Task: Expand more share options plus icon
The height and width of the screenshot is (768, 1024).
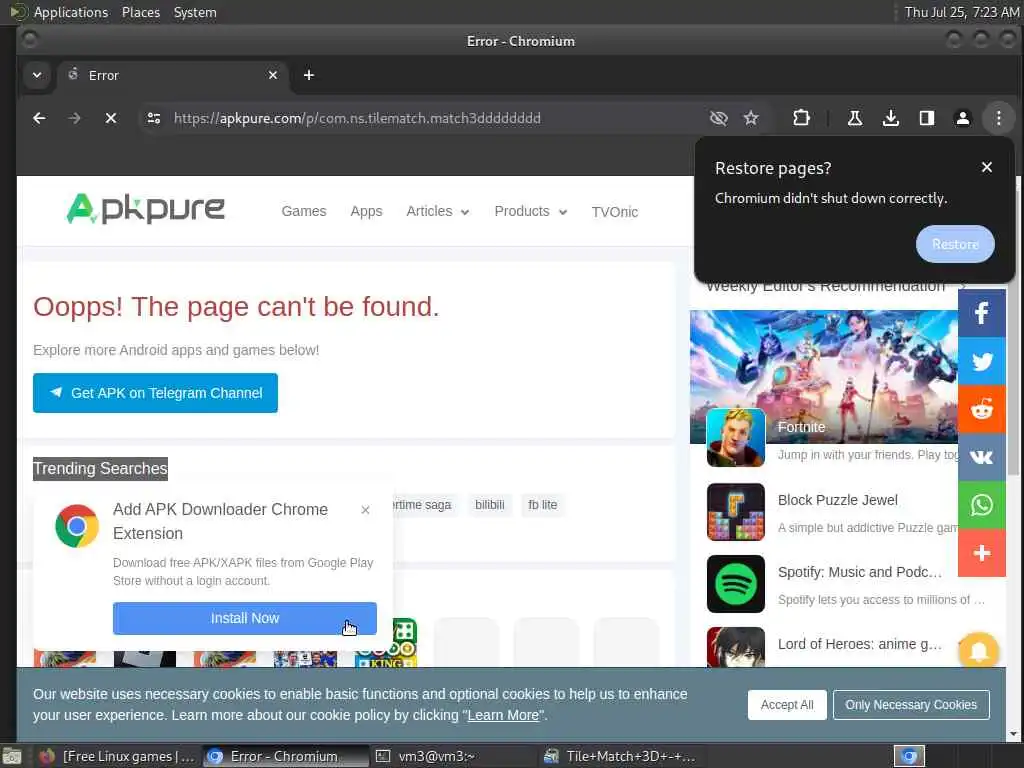Action: click(982, 553)
